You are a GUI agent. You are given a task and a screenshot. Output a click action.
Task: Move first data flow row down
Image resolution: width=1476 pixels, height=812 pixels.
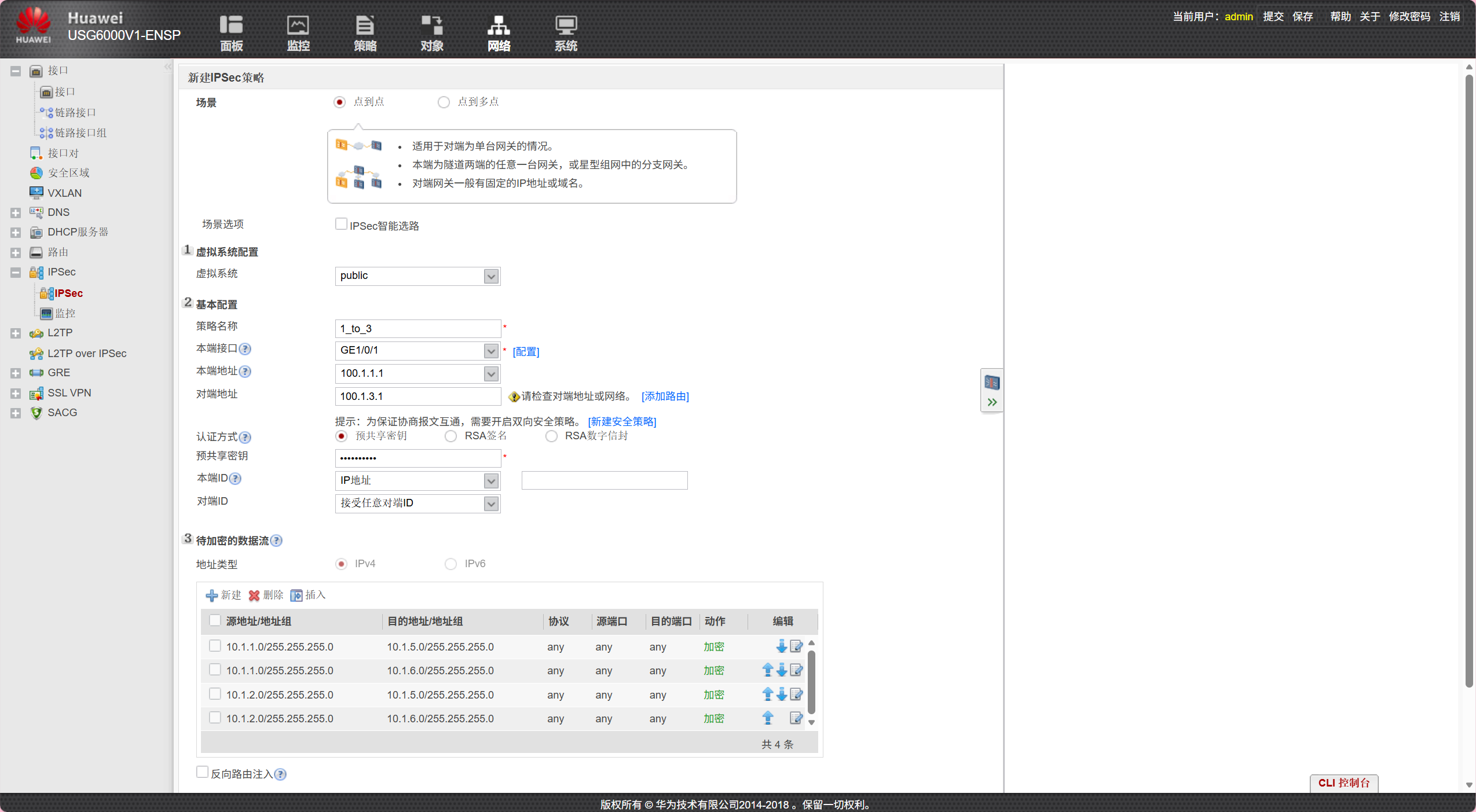(x=781, y=646)
